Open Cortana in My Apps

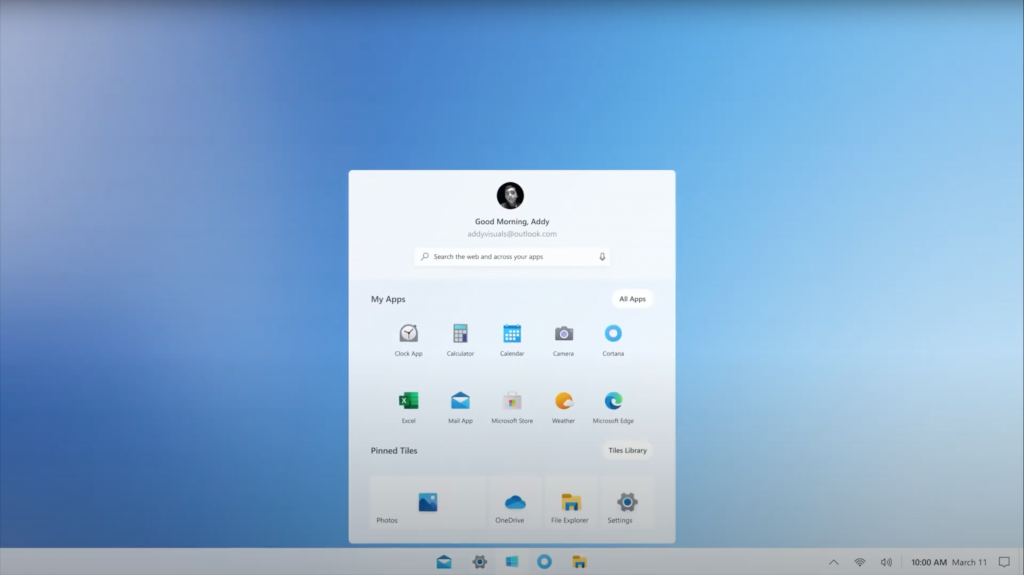(613, 333)
